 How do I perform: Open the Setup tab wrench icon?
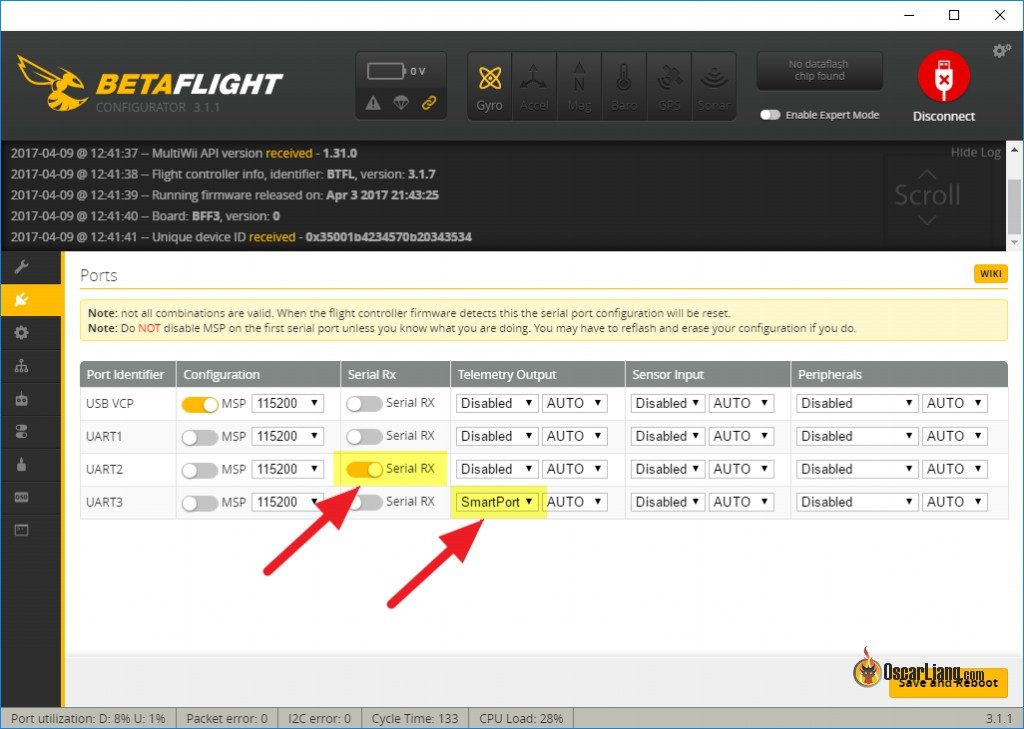[21, 267]
